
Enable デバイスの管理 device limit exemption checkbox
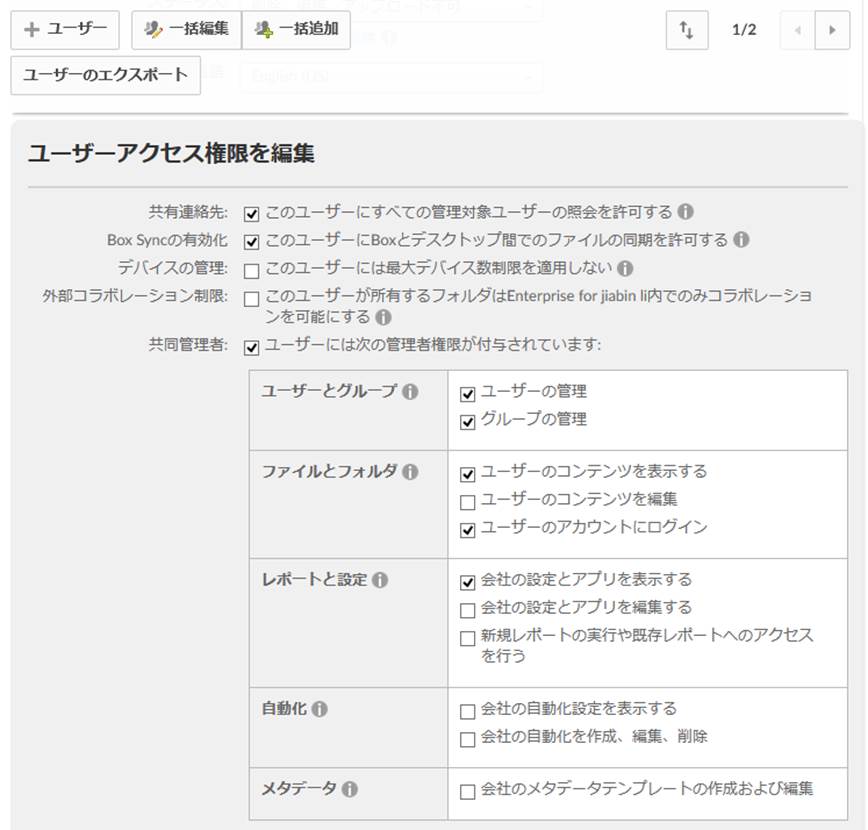pyautogui.click(x=251, y=271)
